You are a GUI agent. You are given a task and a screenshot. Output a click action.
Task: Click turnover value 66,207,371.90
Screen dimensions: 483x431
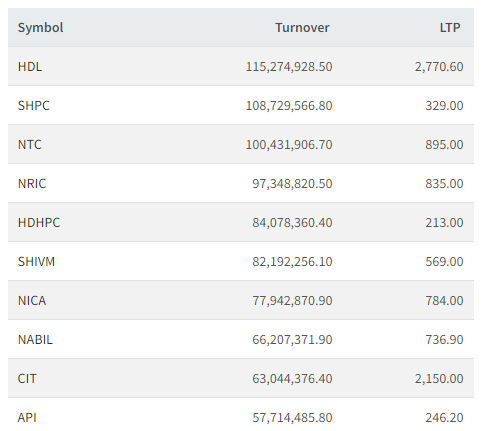292,340
